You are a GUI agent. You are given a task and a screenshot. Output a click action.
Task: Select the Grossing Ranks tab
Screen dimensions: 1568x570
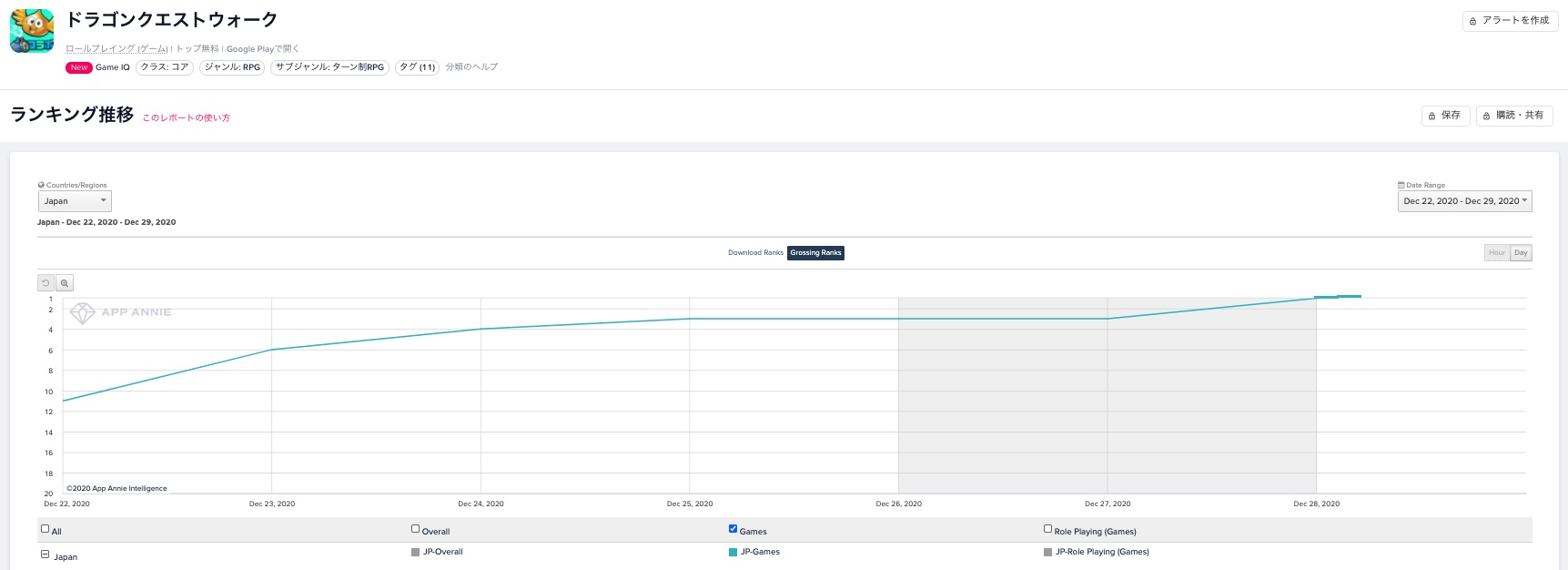point(815,253)
